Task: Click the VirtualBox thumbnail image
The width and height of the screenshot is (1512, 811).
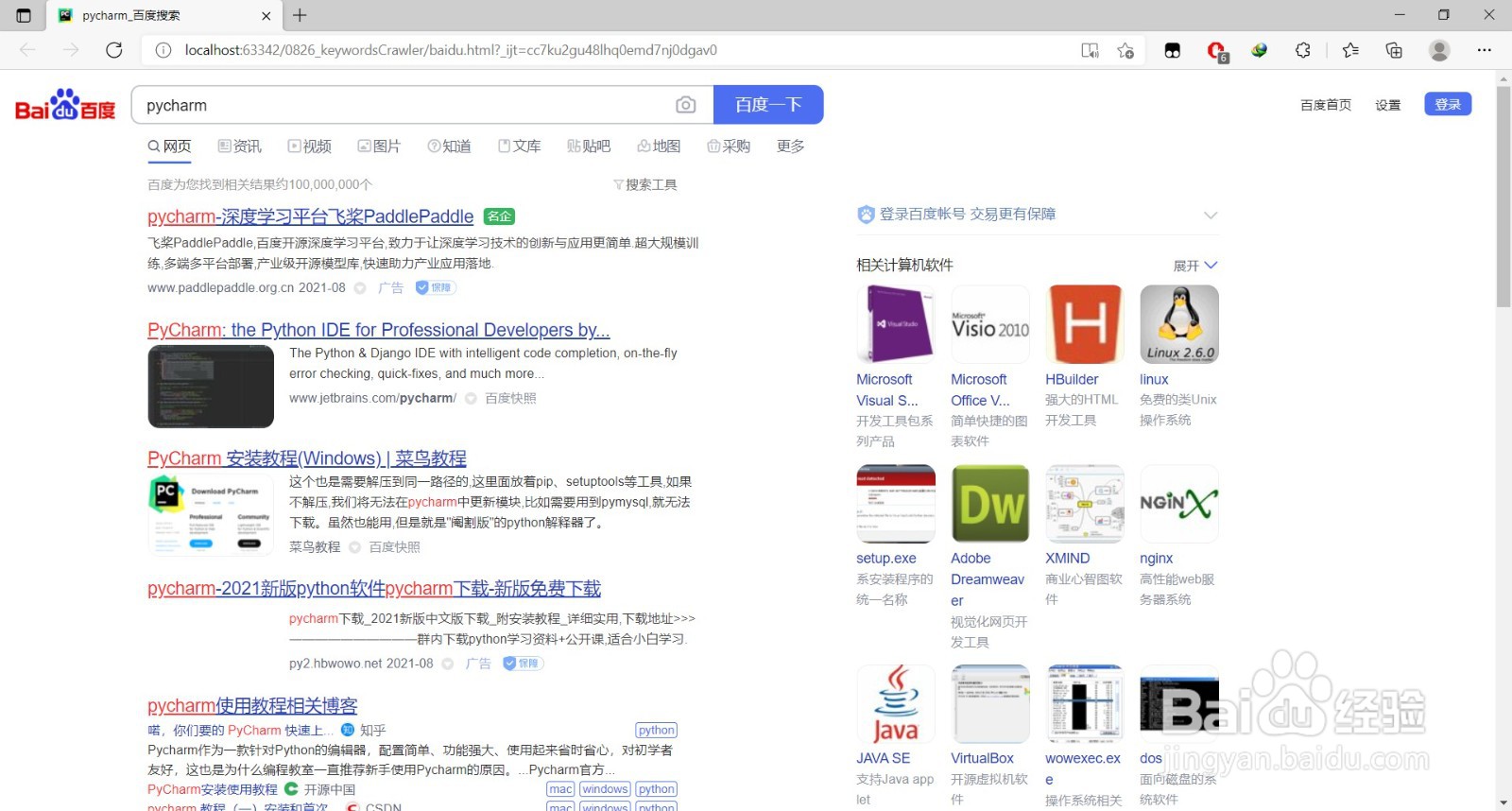Action: 990,704
